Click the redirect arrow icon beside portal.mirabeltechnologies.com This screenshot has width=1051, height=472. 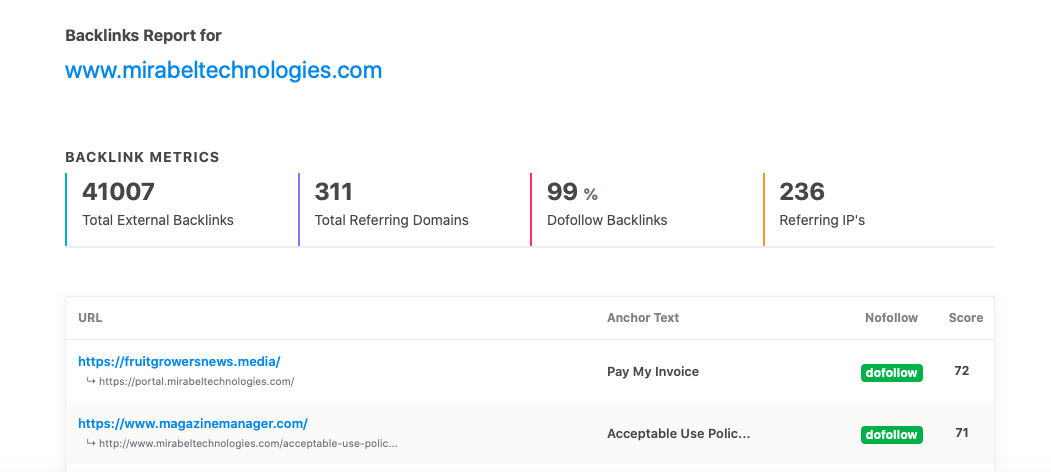pos(90,381)
